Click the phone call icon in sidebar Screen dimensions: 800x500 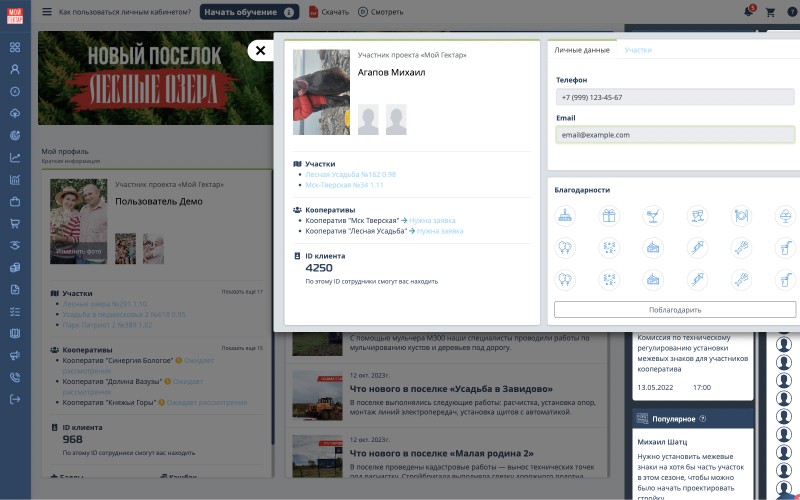click(x=15, y=377)
